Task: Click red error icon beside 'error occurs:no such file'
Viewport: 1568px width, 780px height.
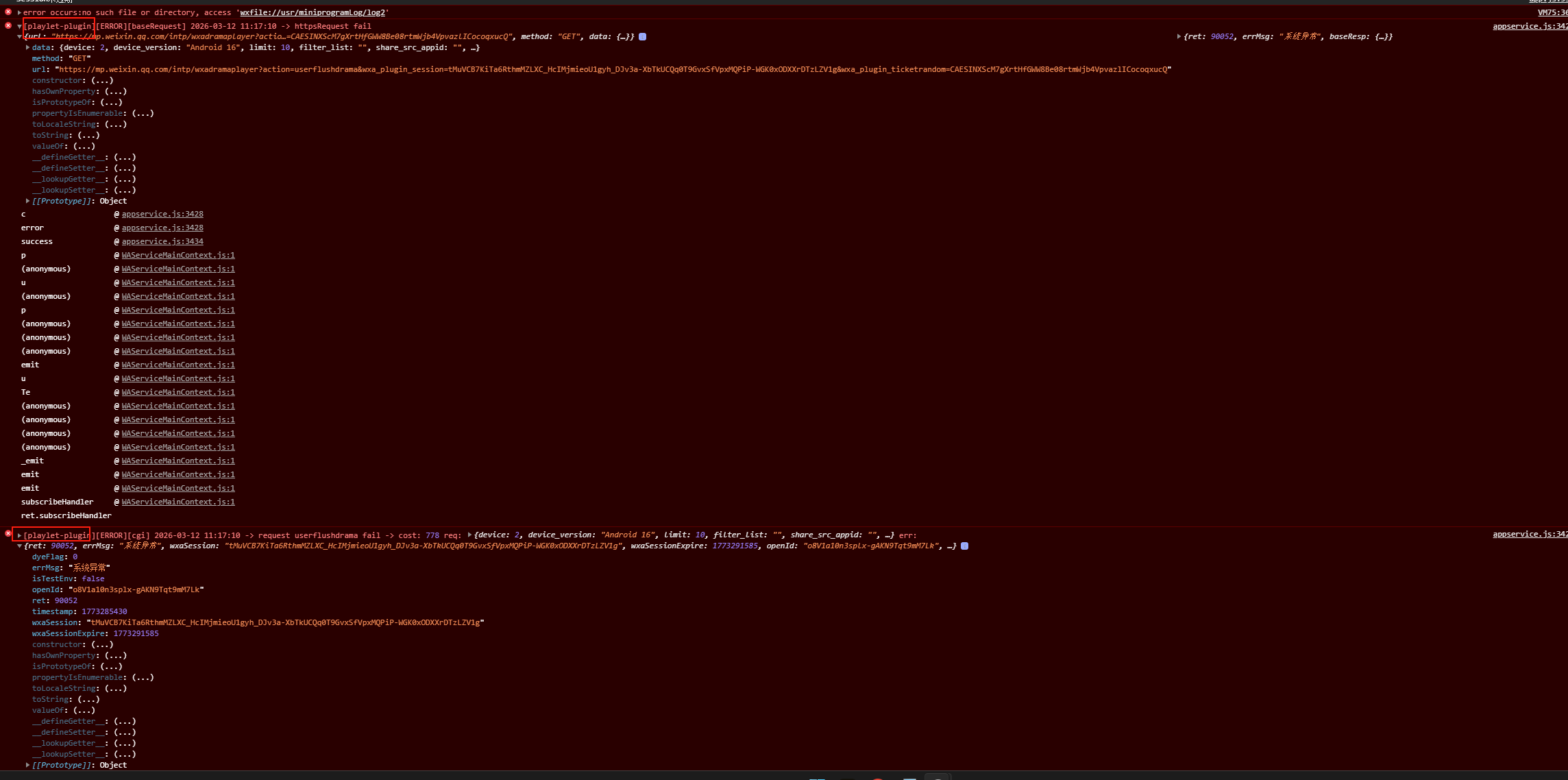Action: (8, 12)
